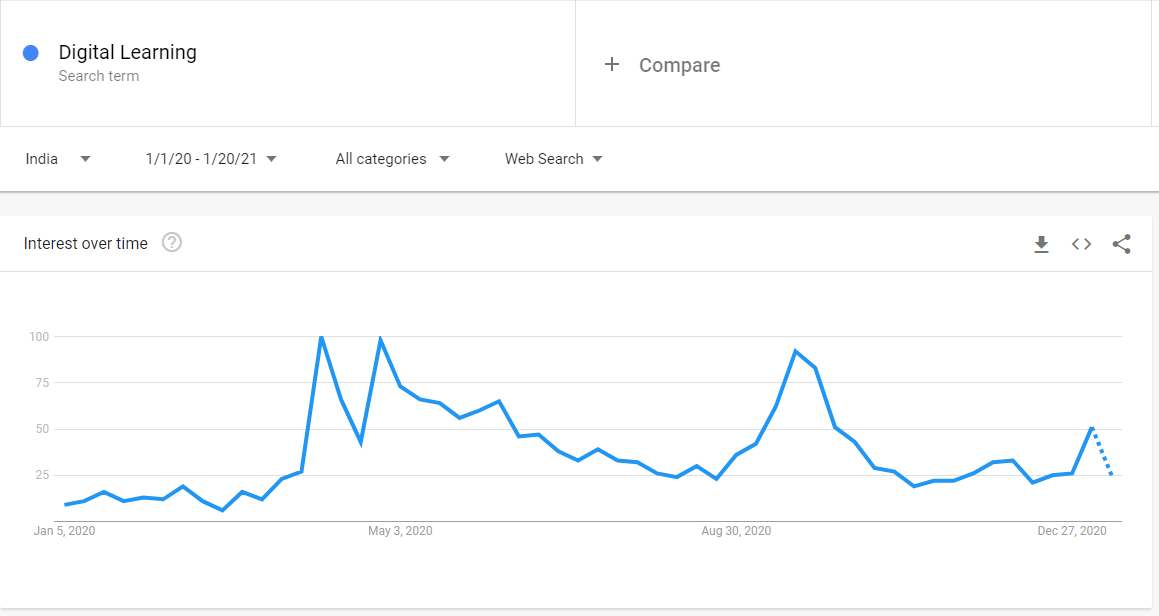Change the Web Search type dropdown
Viewport: 1159px width, 616px height.
[x=553, y=159]
